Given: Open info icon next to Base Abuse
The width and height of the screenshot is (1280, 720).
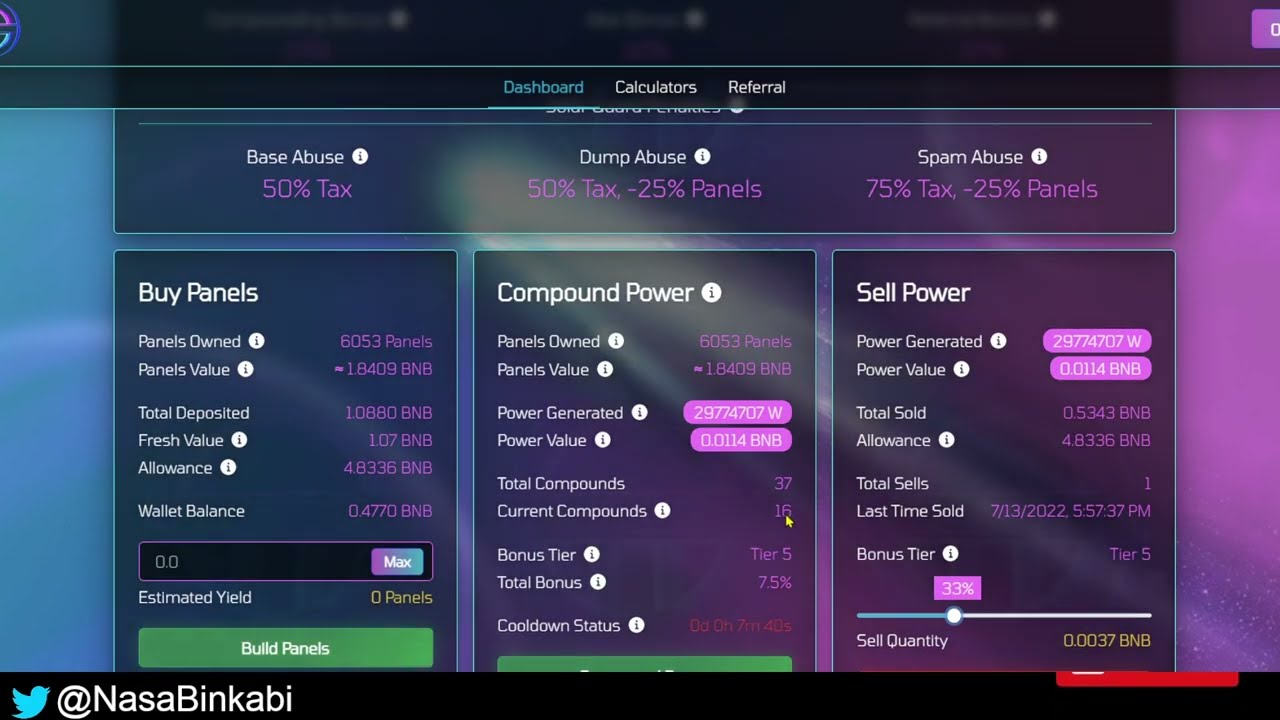Looking at the screenshot, I should click(x=360, y=157).
